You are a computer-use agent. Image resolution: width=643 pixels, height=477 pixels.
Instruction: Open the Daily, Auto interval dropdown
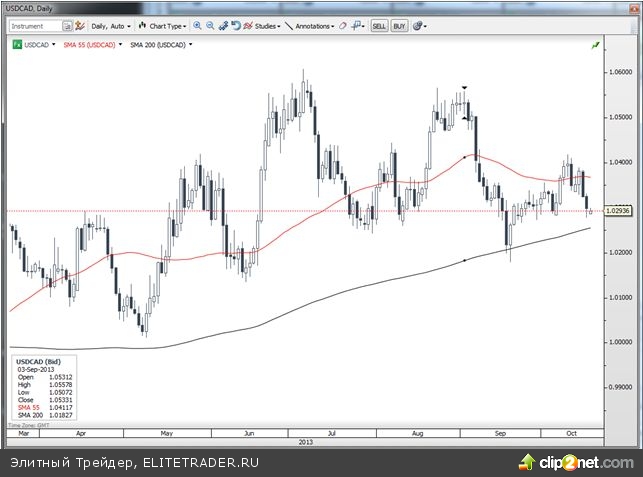pyautogui.click(x=109, y=25)
